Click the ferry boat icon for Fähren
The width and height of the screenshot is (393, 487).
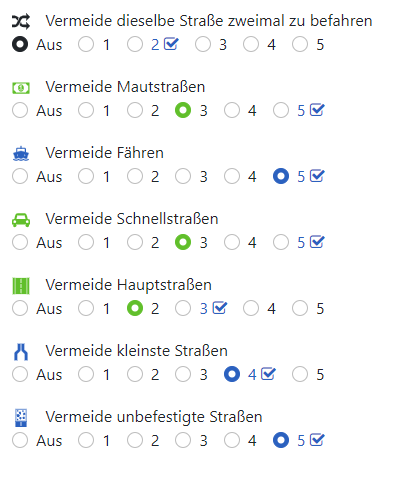point(21,154)
